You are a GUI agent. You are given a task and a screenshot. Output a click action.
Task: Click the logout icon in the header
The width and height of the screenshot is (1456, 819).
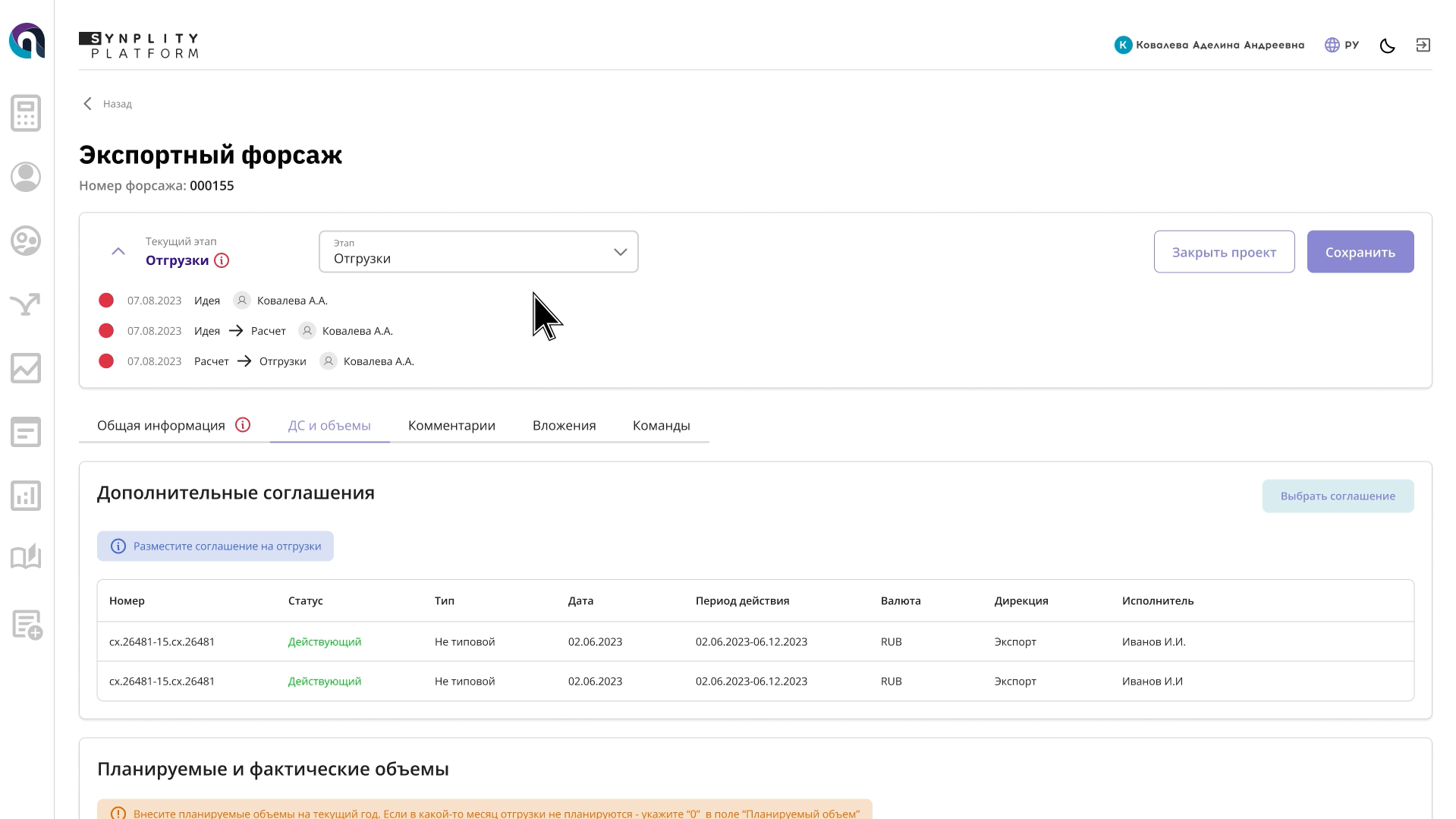pos(1423,45)
